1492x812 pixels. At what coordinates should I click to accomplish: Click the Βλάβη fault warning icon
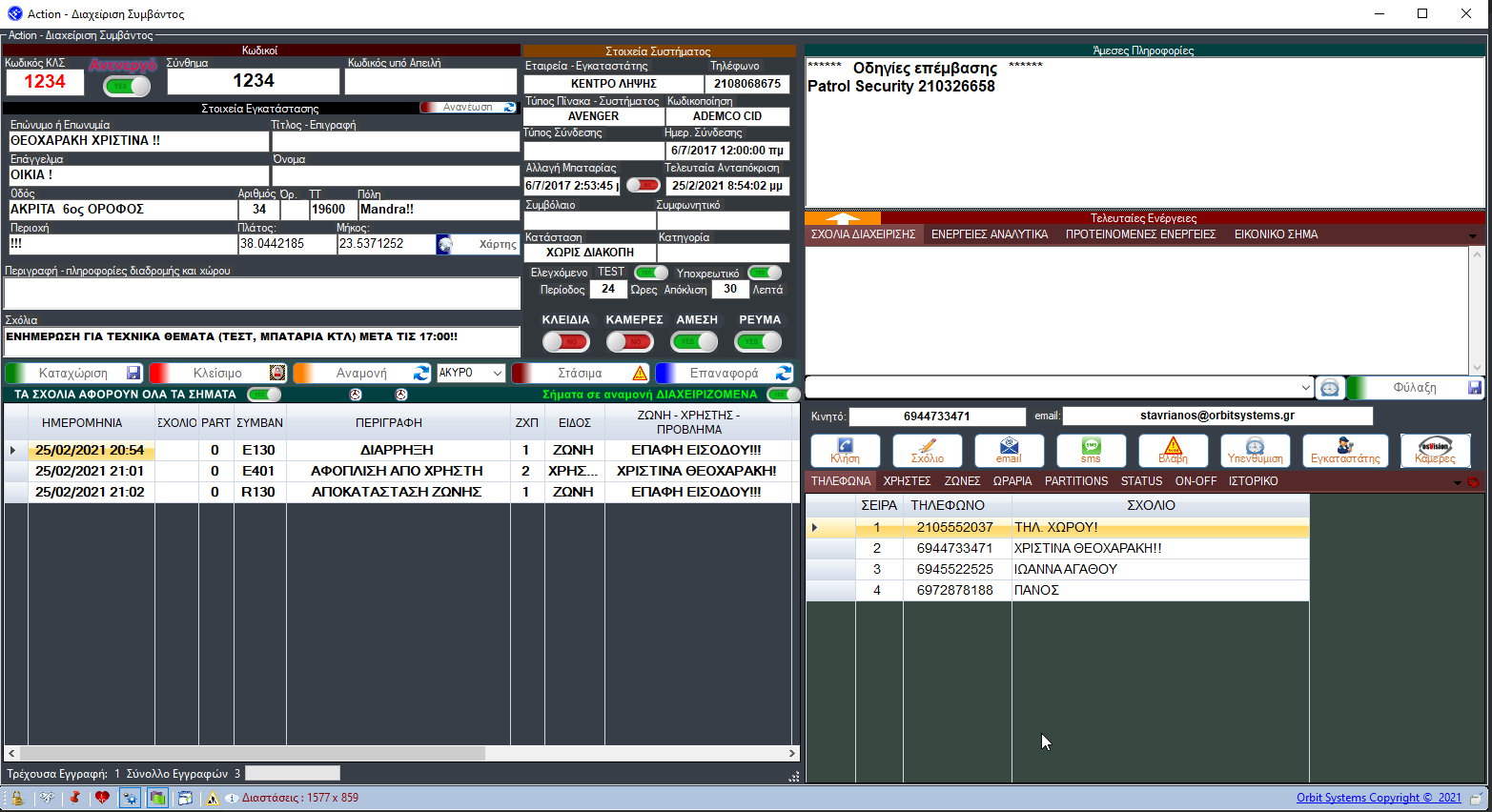click(1173, 450)
